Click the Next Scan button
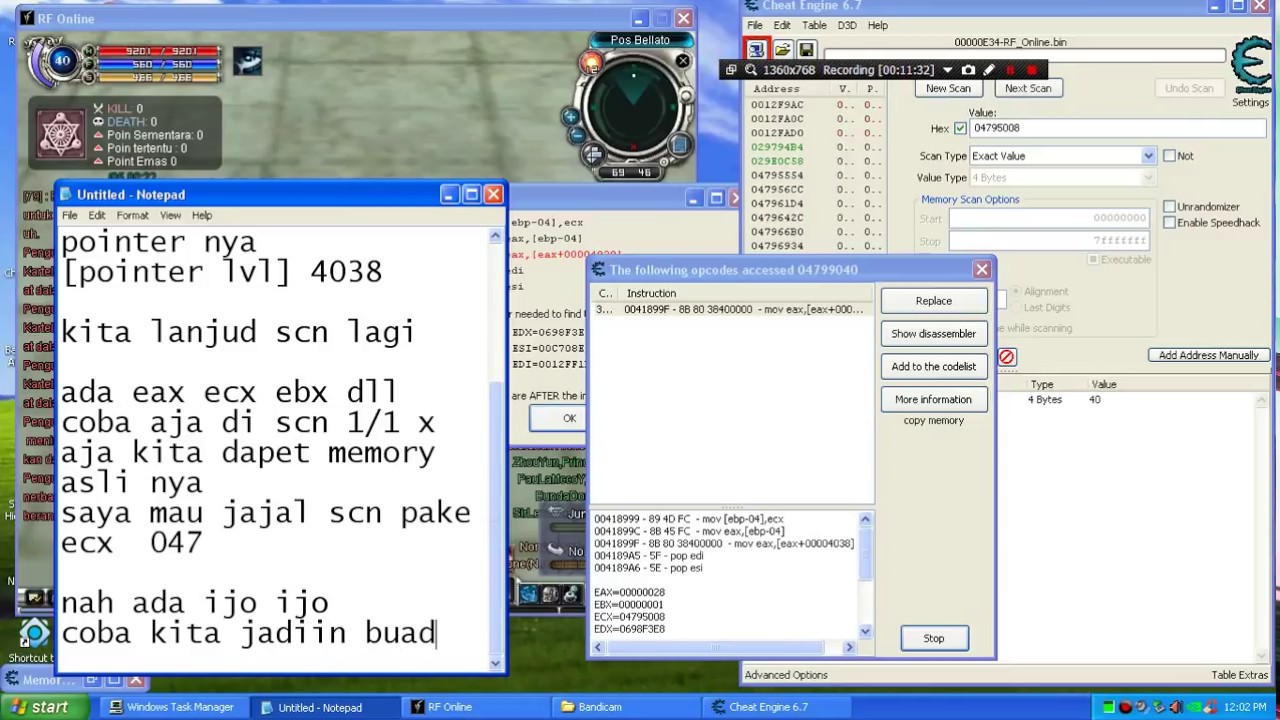Viewport: 1280px width, 720px height. (1028, 88)
